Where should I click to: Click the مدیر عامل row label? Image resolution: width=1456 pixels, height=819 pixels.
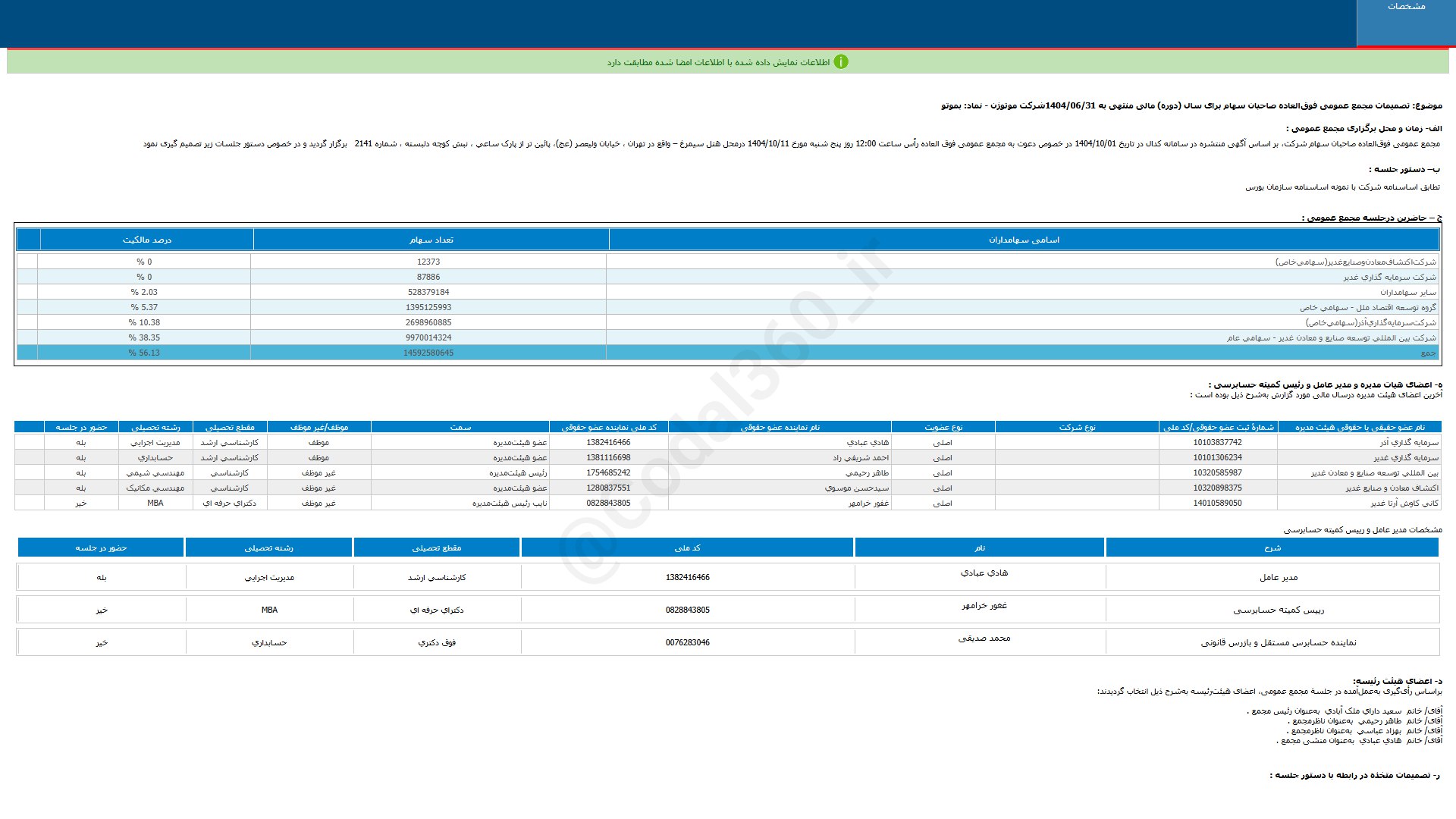(x=1279, y=577)
